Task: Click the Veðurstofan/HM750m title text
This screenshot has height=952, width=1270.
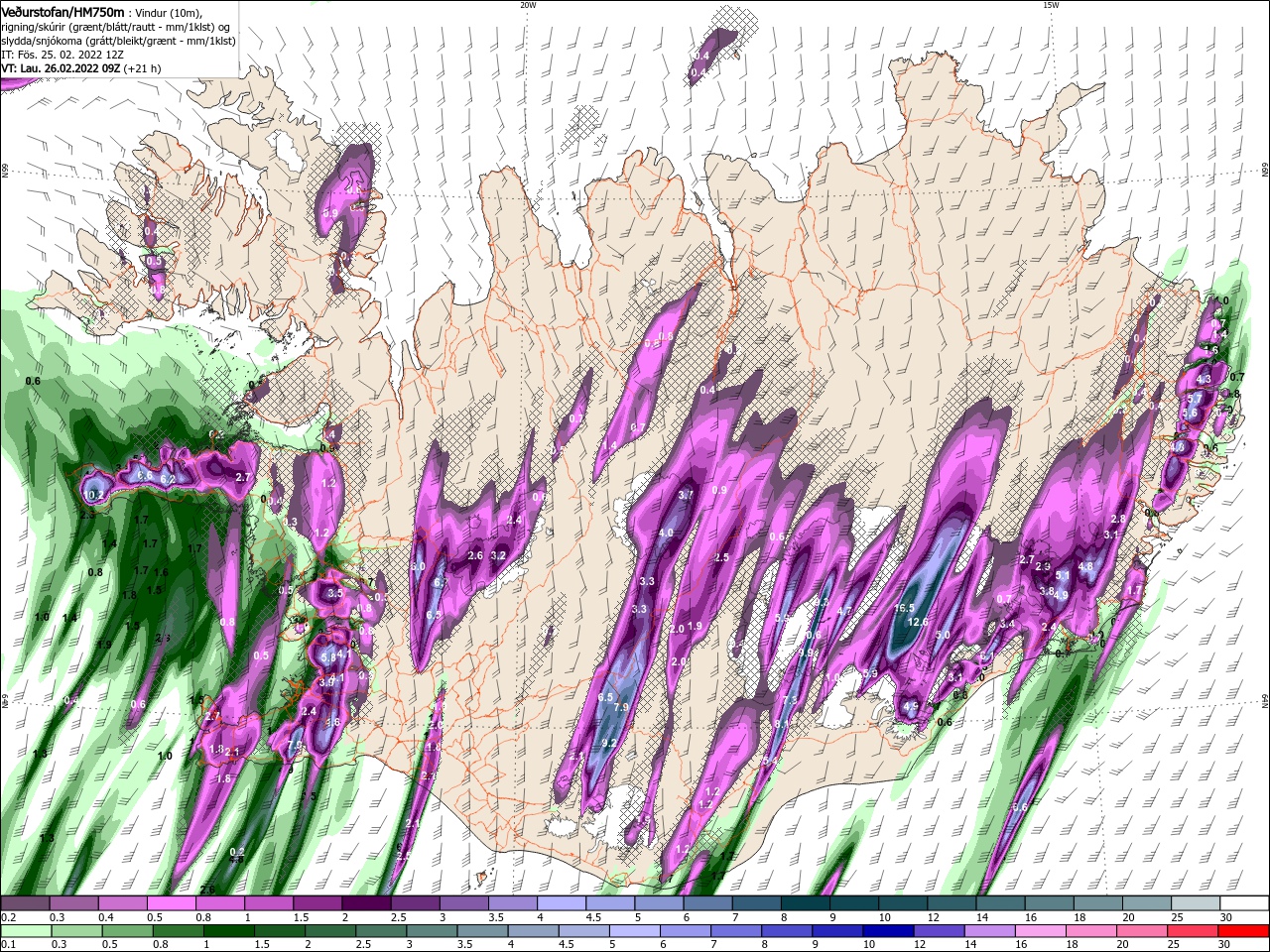Action: coord(63,12)
